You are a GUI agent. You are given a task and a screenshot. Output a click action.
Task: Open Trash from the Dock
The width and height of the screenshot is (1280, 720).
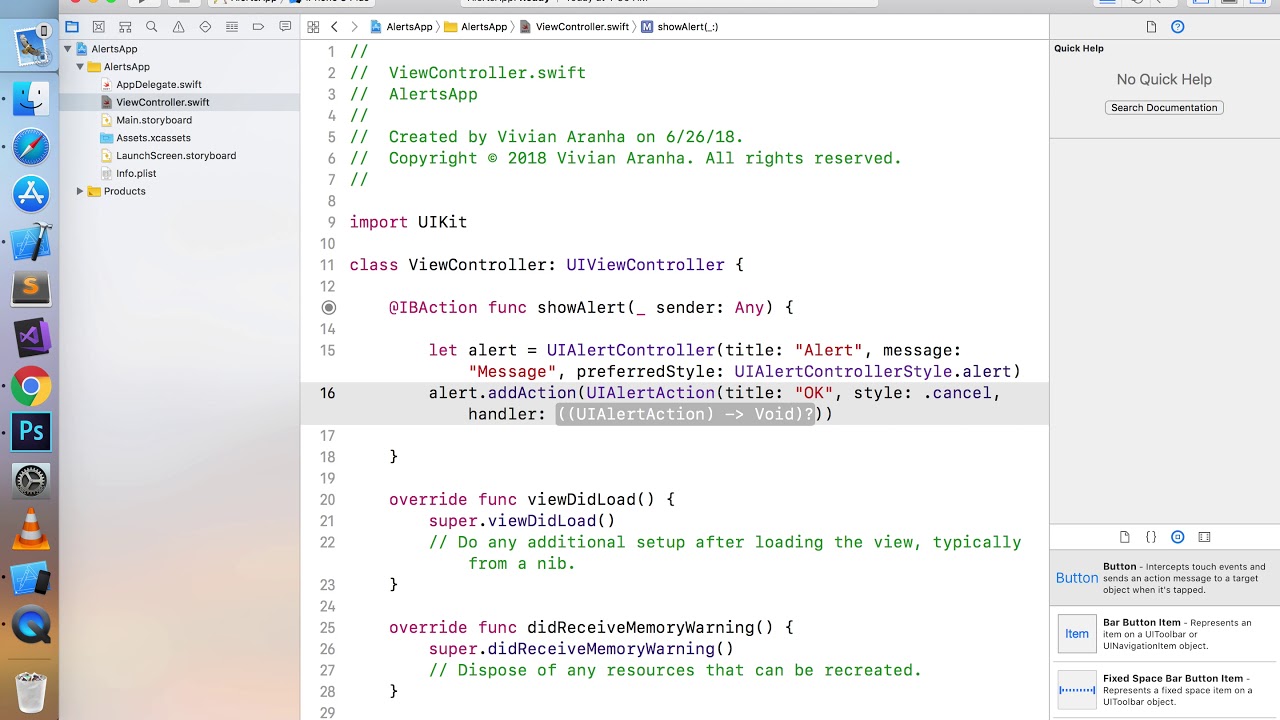point(31,690)
